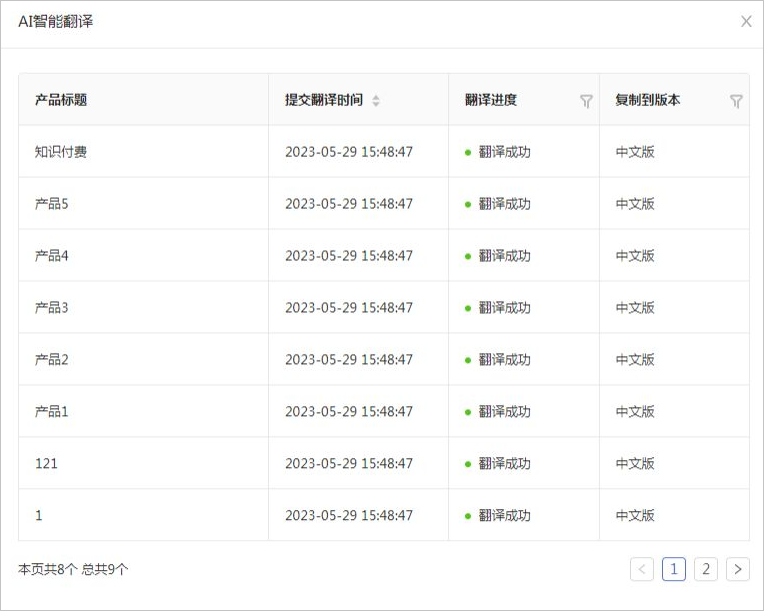
Task: Choose the 产品2 row
Action: pos(52,360)
